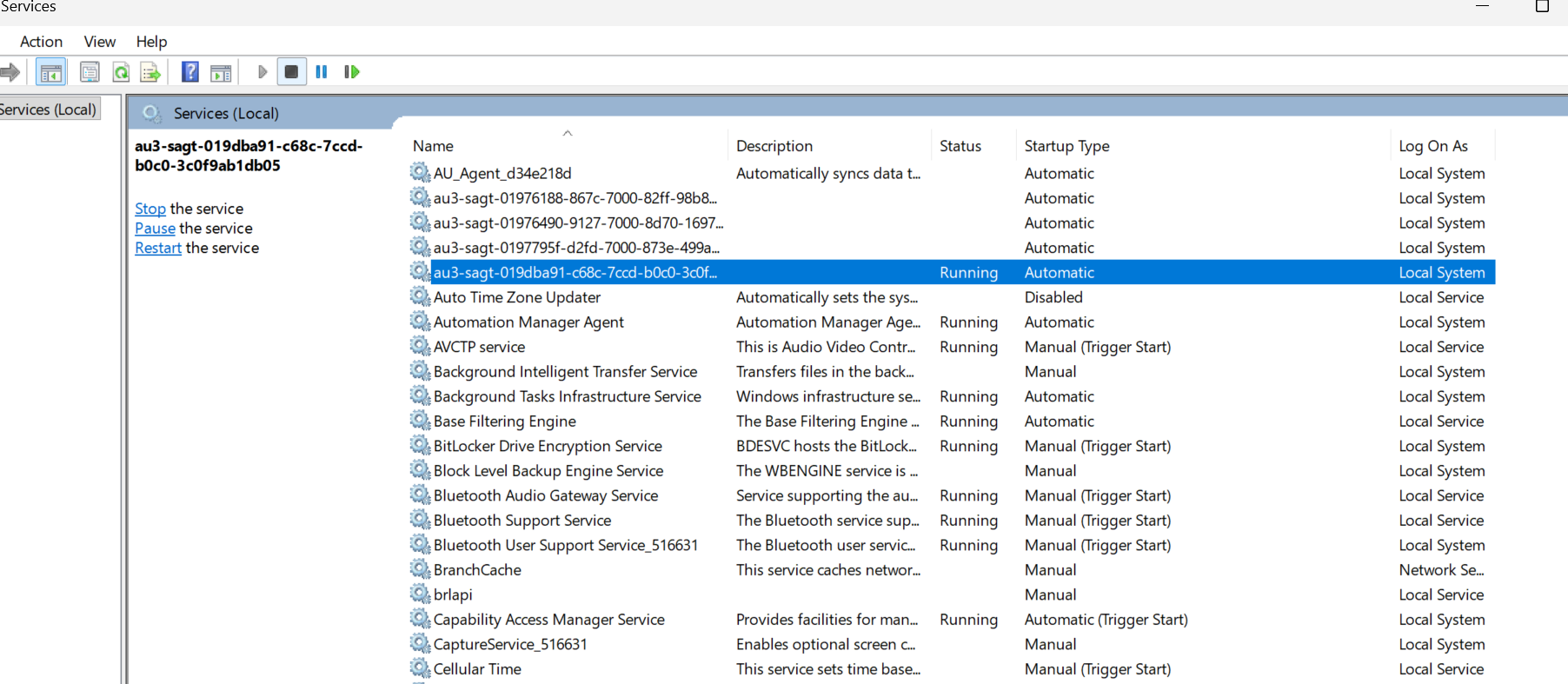Open the Help menu
This screenshot has width=1568, height=684.
click(151, 42)
